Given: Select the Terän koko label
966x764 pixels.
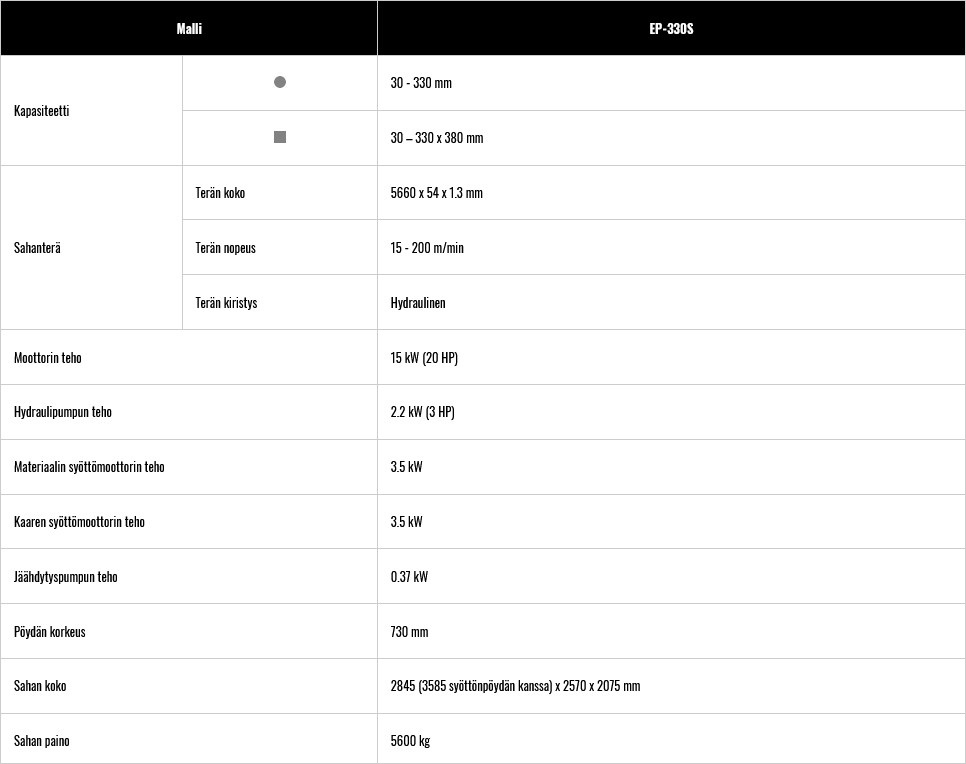Looking at the screenshot, I should (220, 193).
